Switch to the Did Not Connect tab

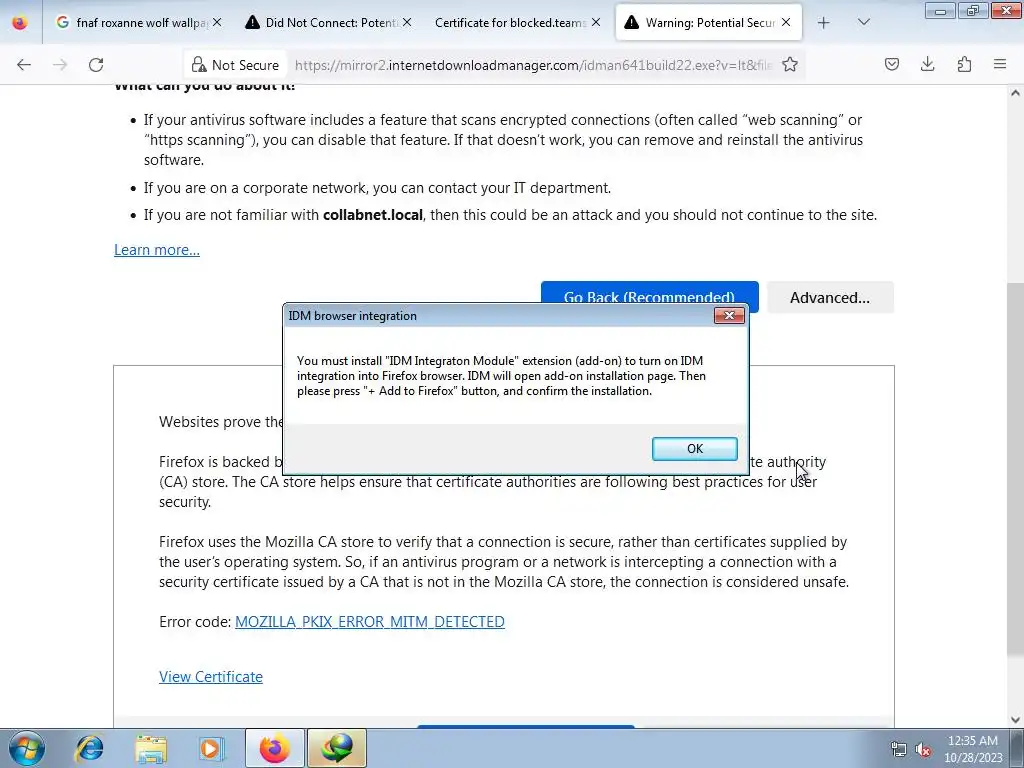coord(328,23)
